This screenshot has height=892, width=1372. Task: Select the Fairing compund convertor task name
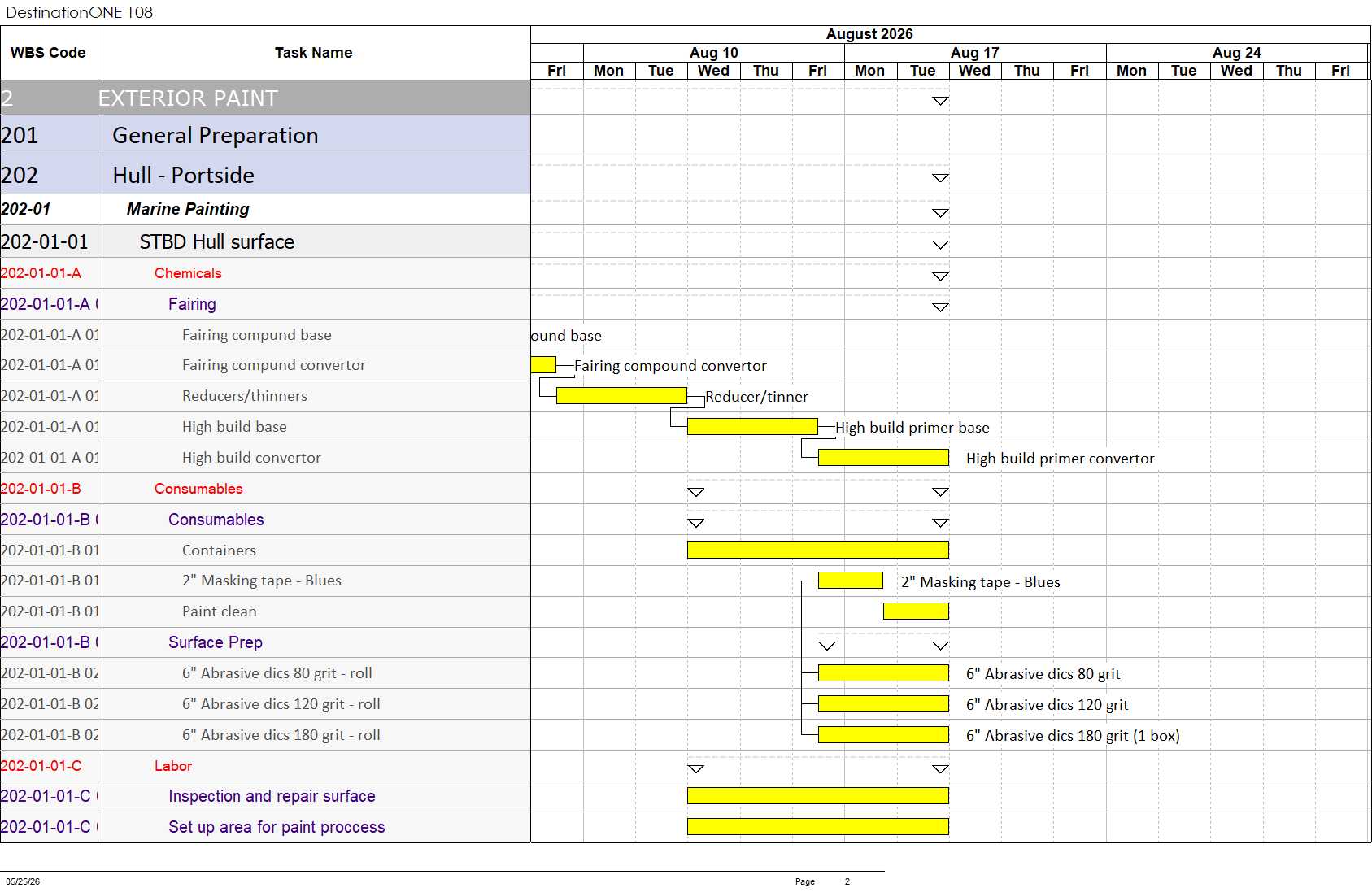tap(273, 365)
